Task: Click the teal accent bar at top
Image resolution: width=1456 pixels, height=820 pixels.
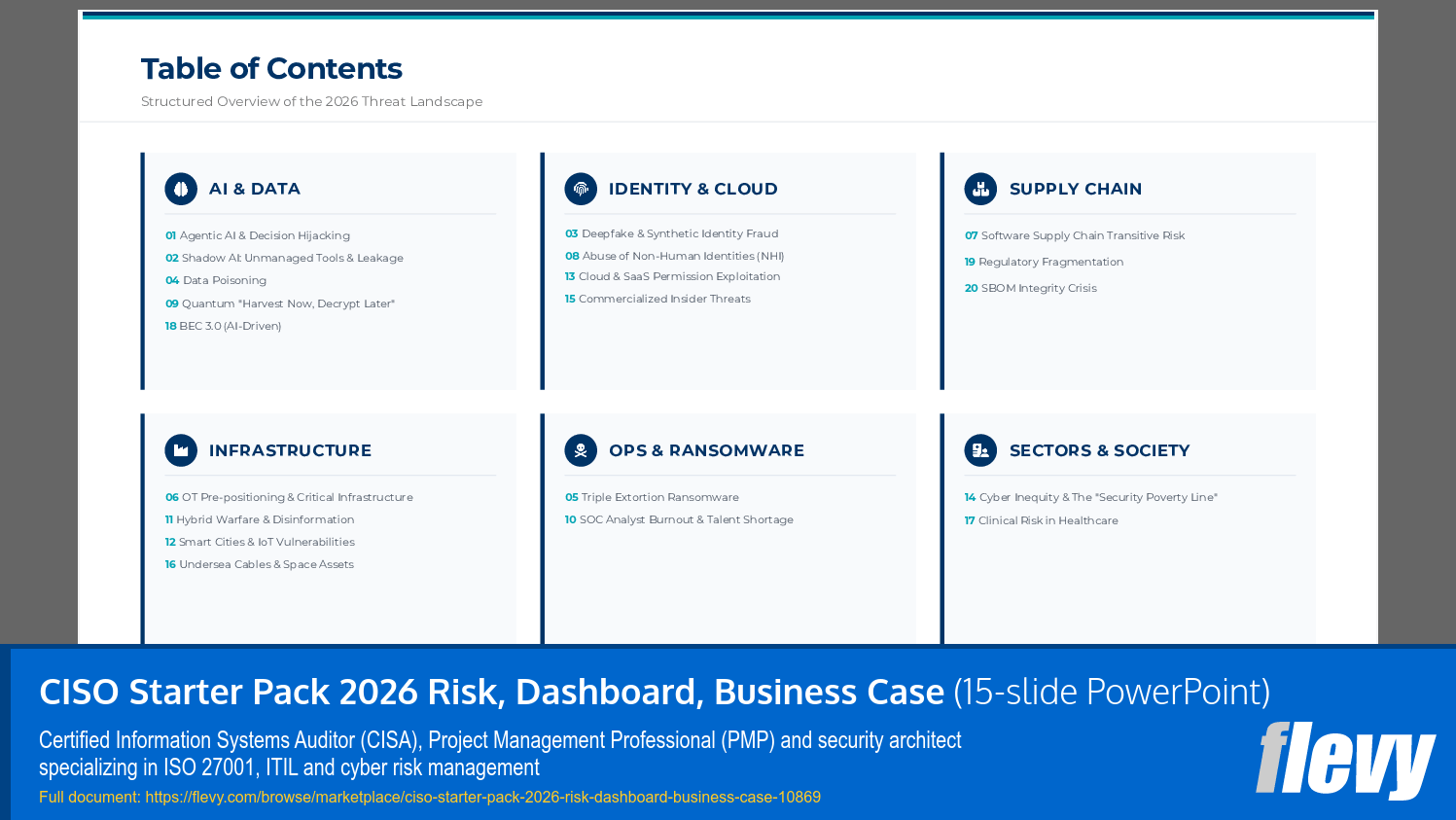Action: (728, 16)
